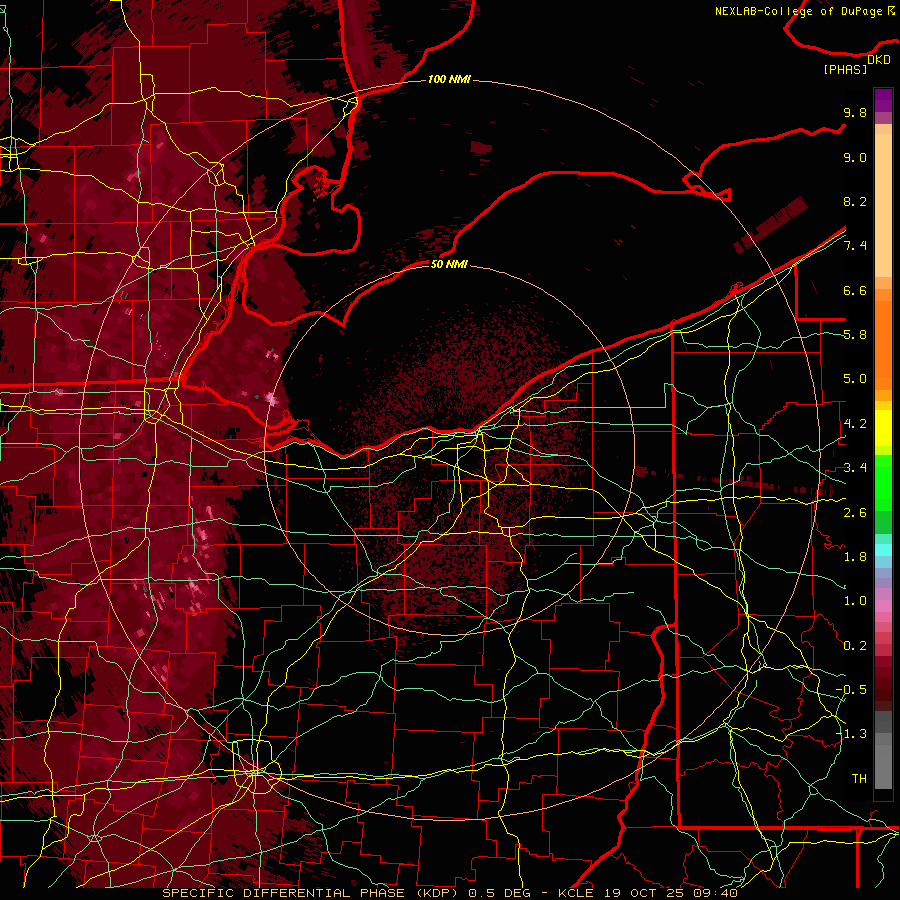Click the DKD label above the color scale
This screenshot has width=900, height=900.
click(879, 60)
